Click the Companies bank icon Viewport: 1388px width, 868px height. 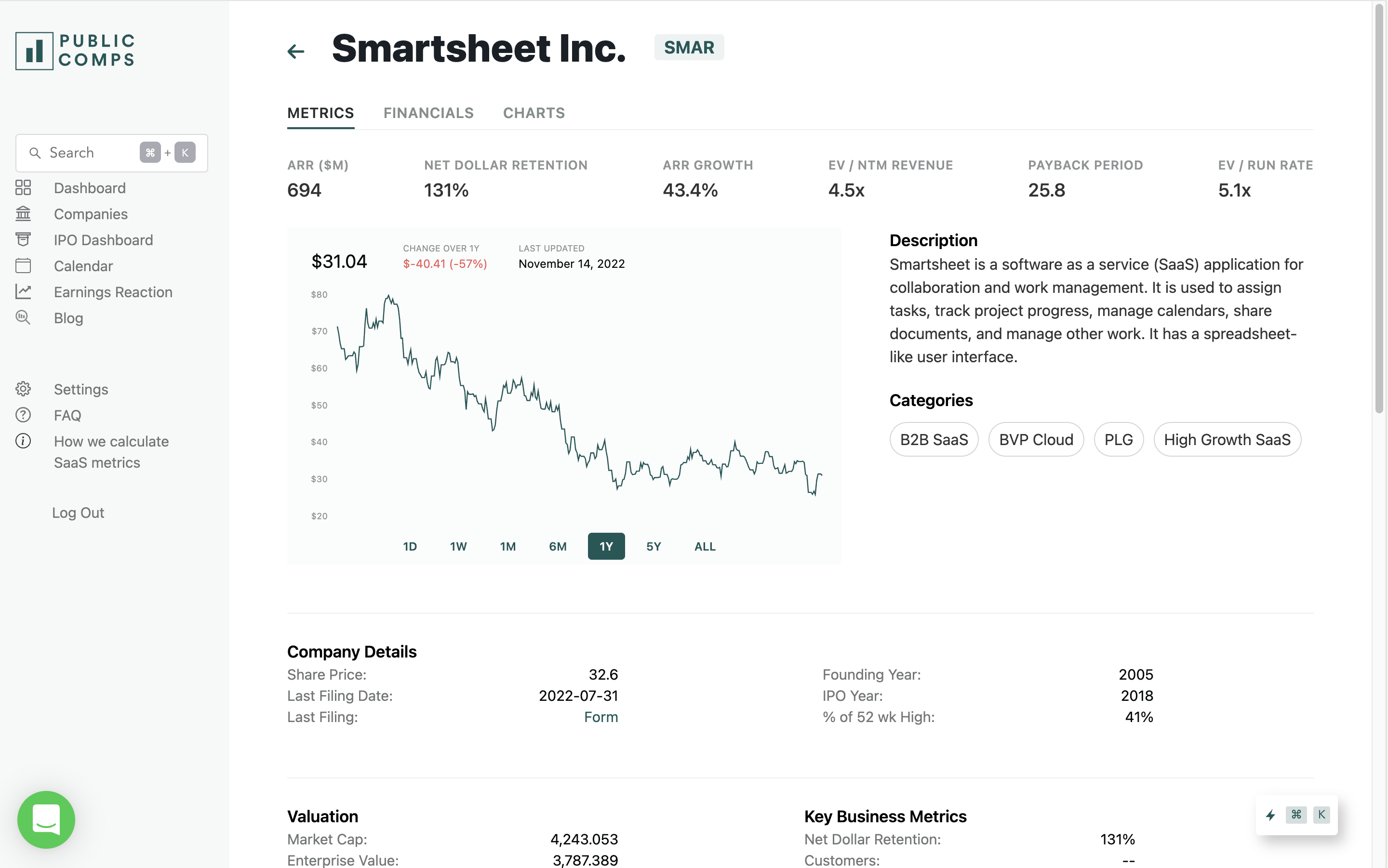coord(23,213)
